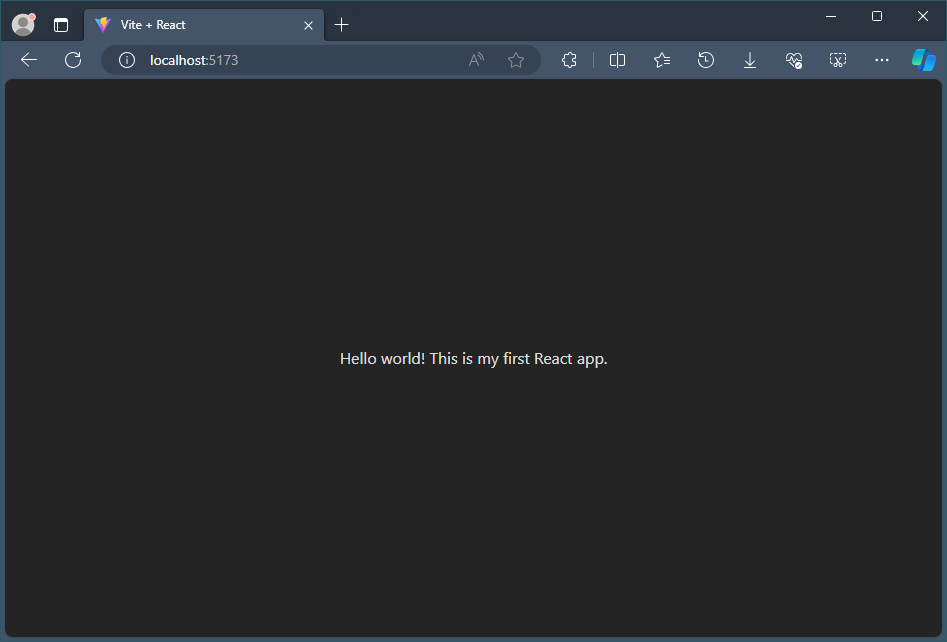Open the Copilot sidebar
Image resolution: width=947 pixels, height=642 pixels.
point(922,60)
